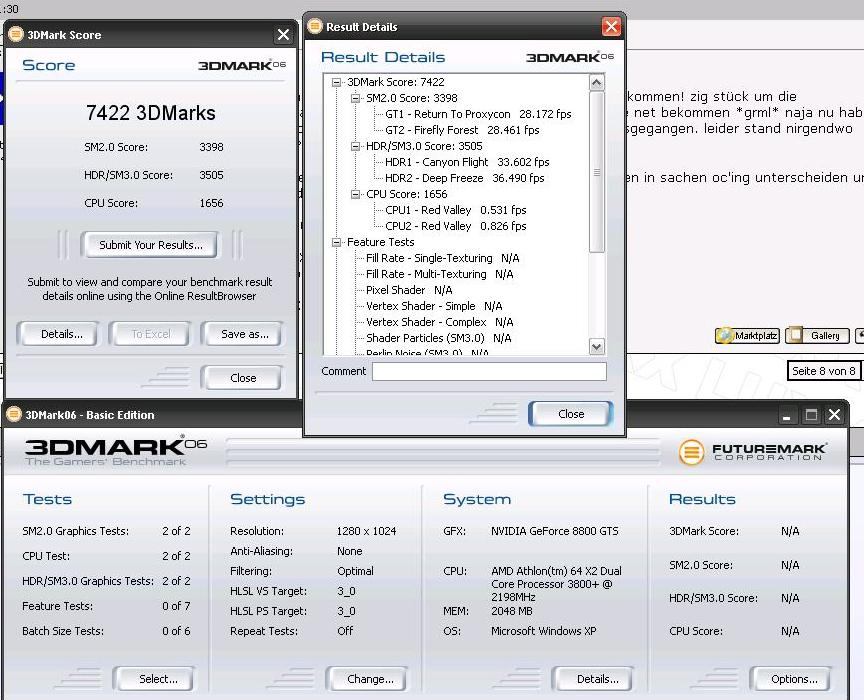
Task: Select Fill Rate - Single-Texturing row
Action: (x=442, y=258)
